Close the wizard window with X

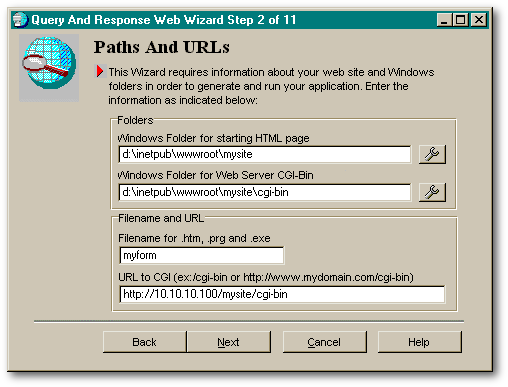coord(479,20)
